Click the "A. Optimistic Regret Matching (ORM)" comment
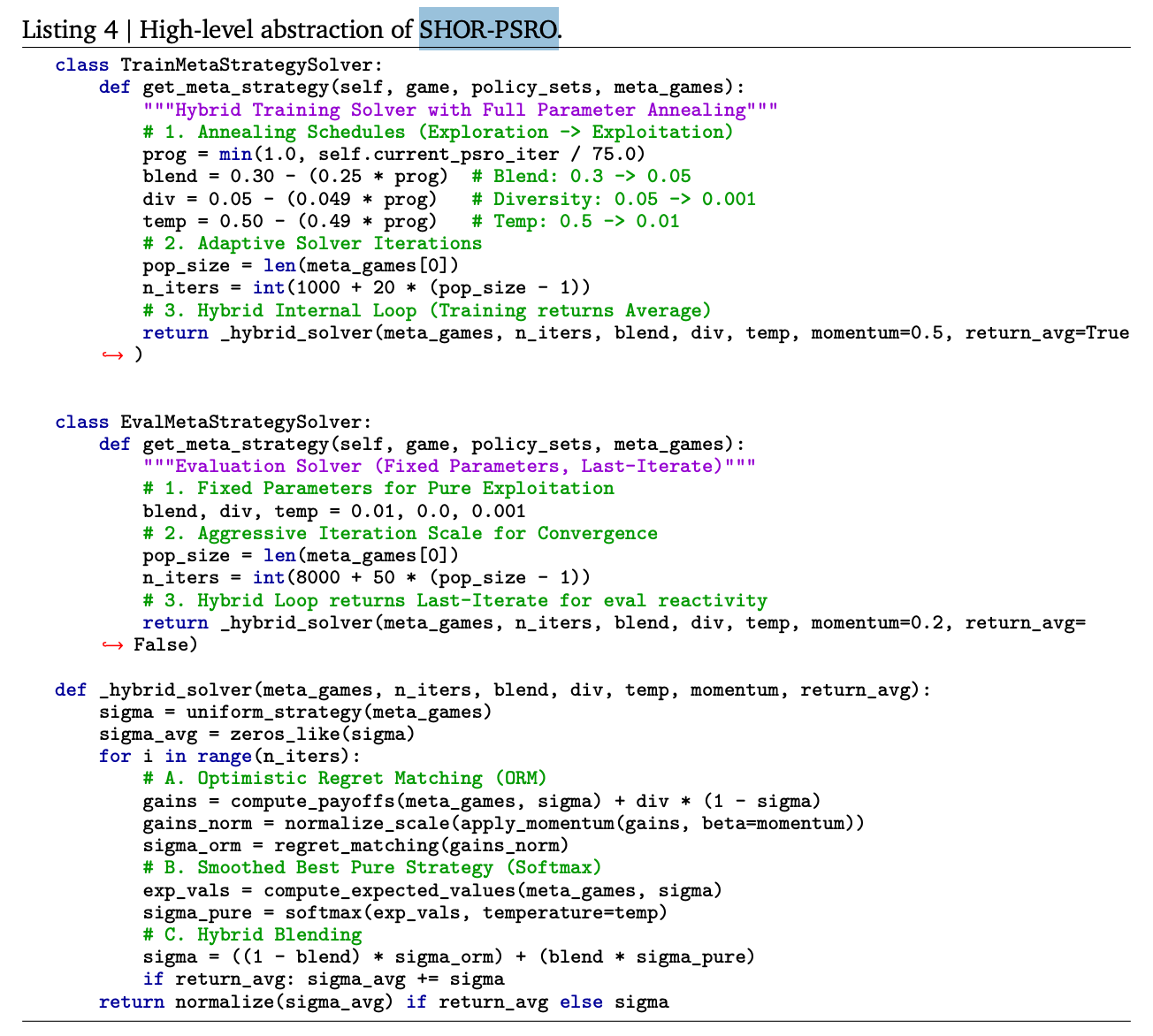 coord(345,778)
